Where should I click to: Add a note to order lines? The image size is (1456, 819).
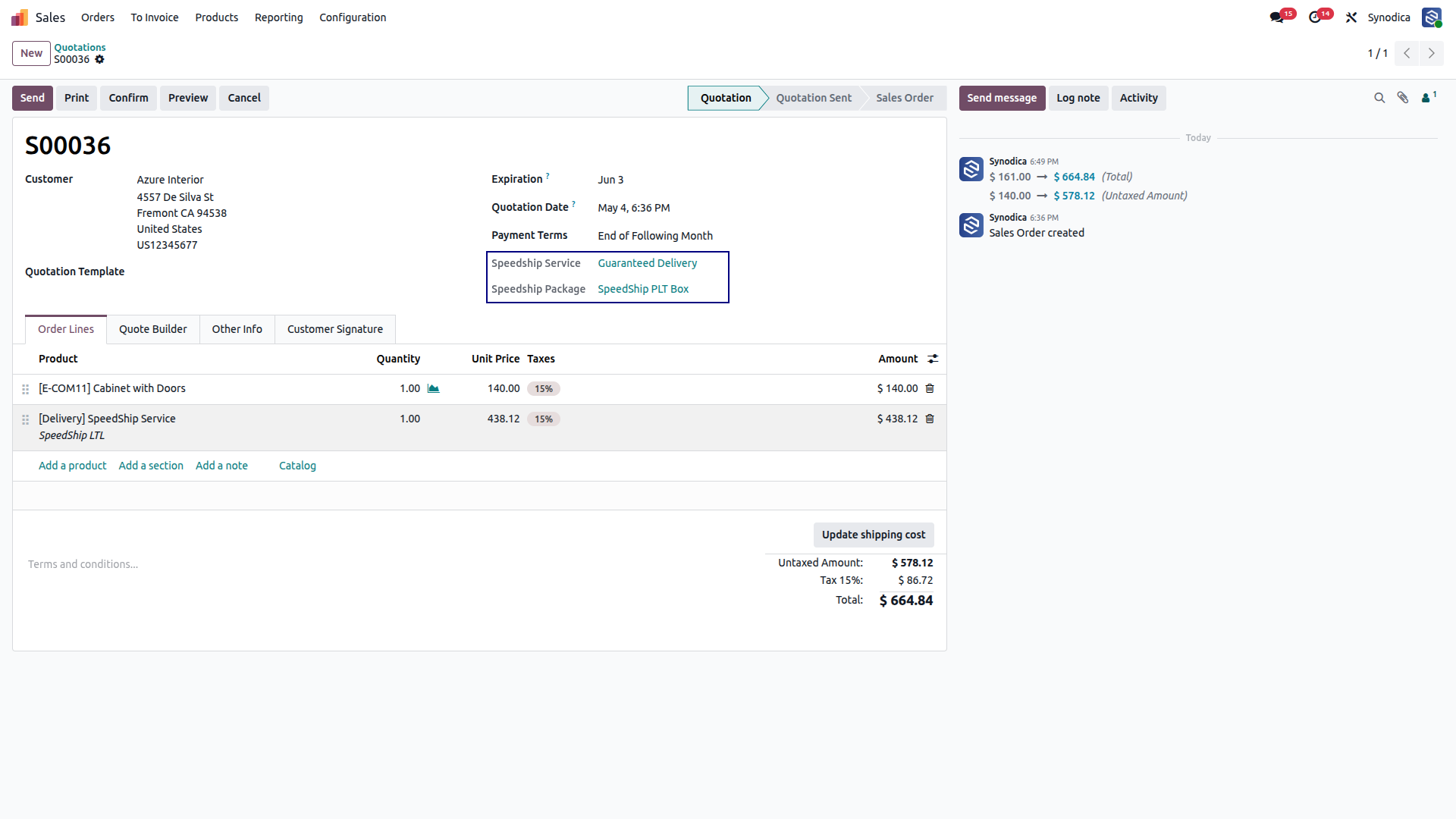click(221, 466)
